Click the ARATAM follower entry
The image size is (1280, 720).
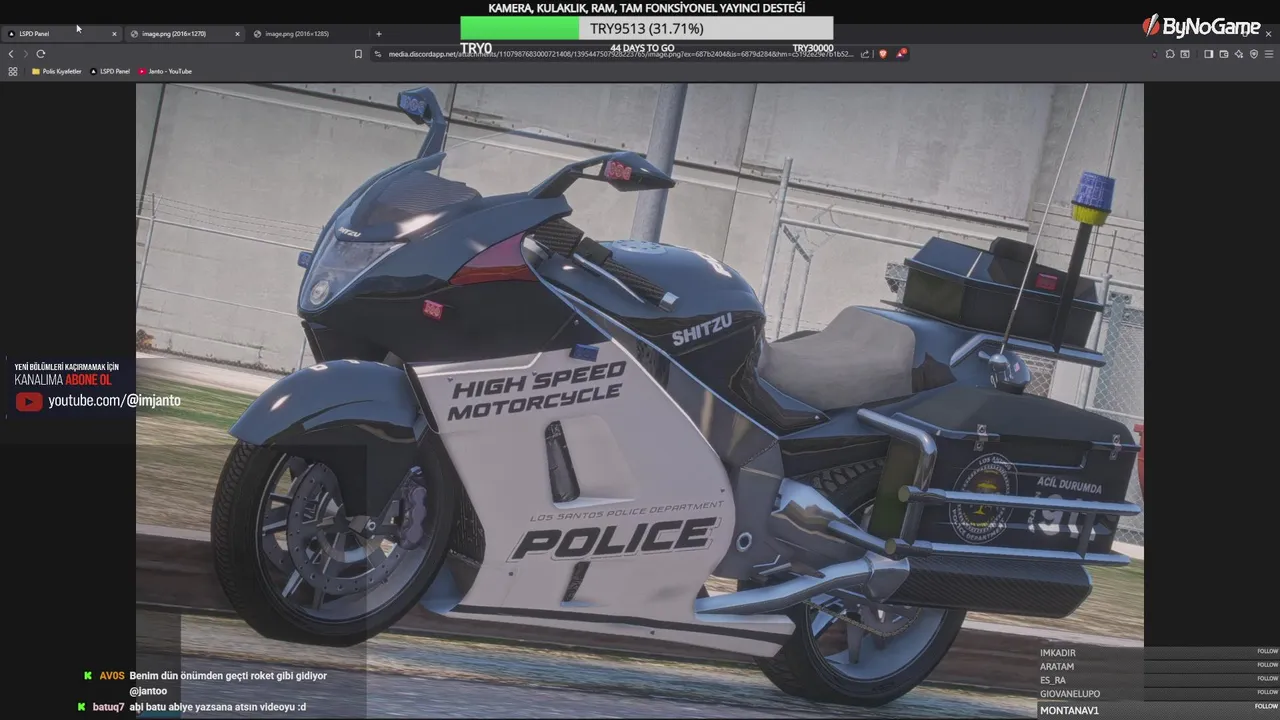click(1057, 666)
